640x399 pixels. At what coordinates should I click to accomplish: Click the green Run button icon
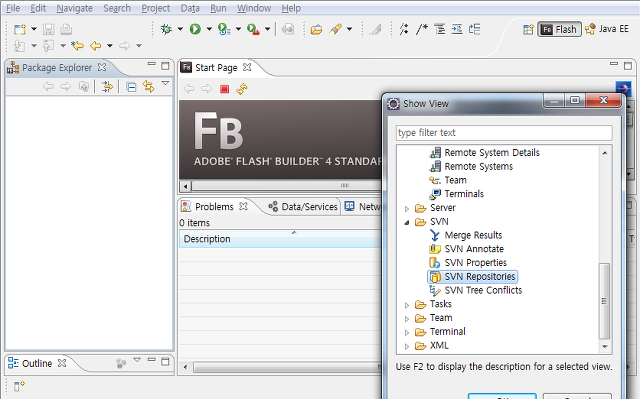coord(195,29)
